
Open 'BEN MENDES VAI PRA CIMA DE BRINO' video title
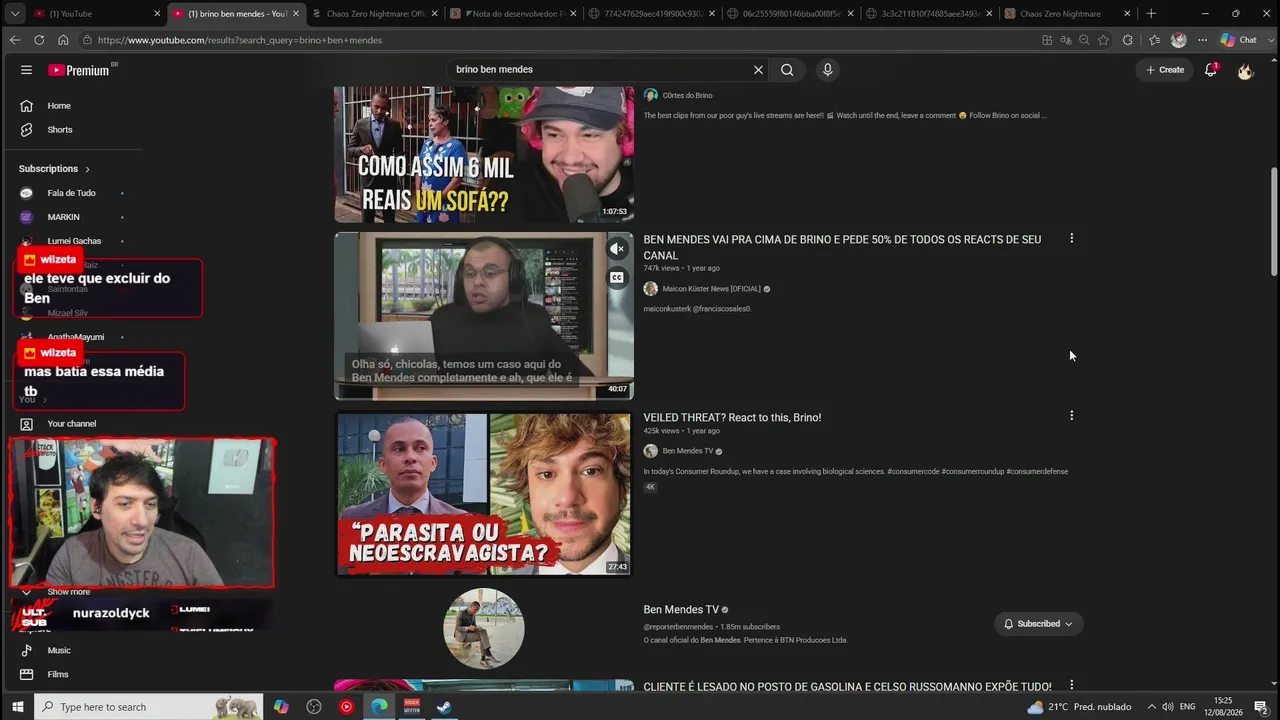coord(842,247)
